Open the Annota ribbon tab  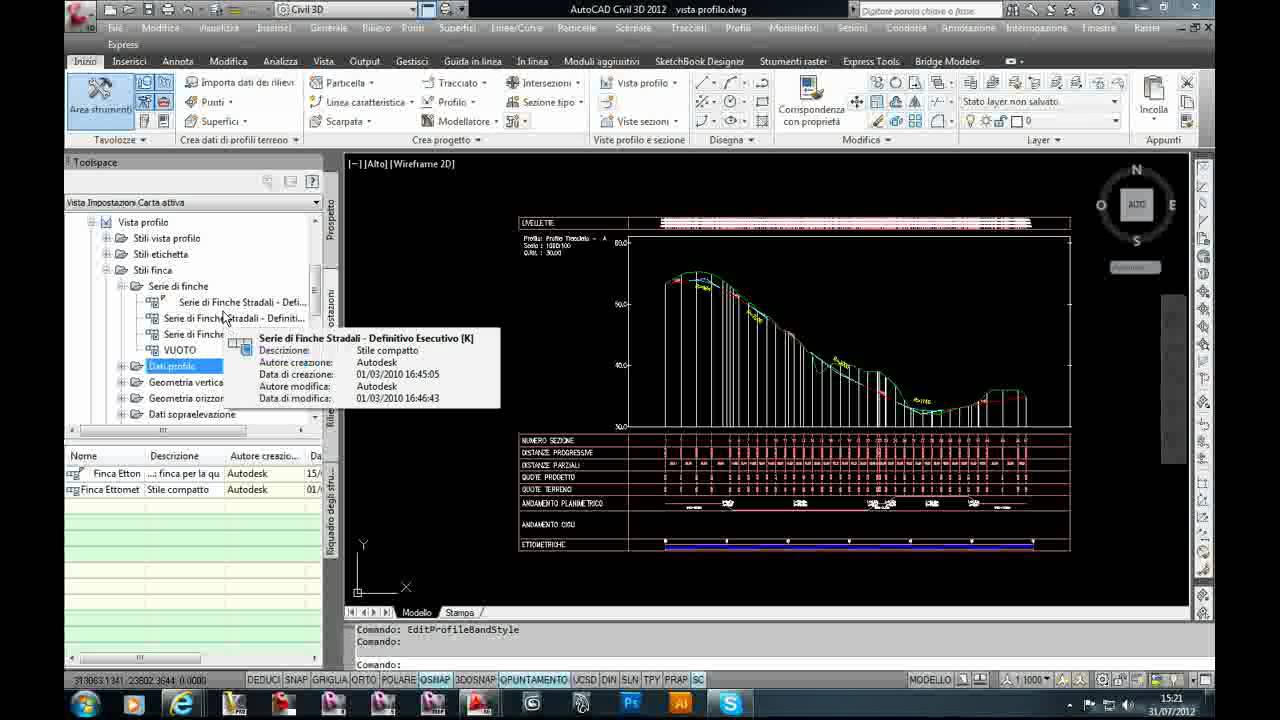click(x=178, y=61)
